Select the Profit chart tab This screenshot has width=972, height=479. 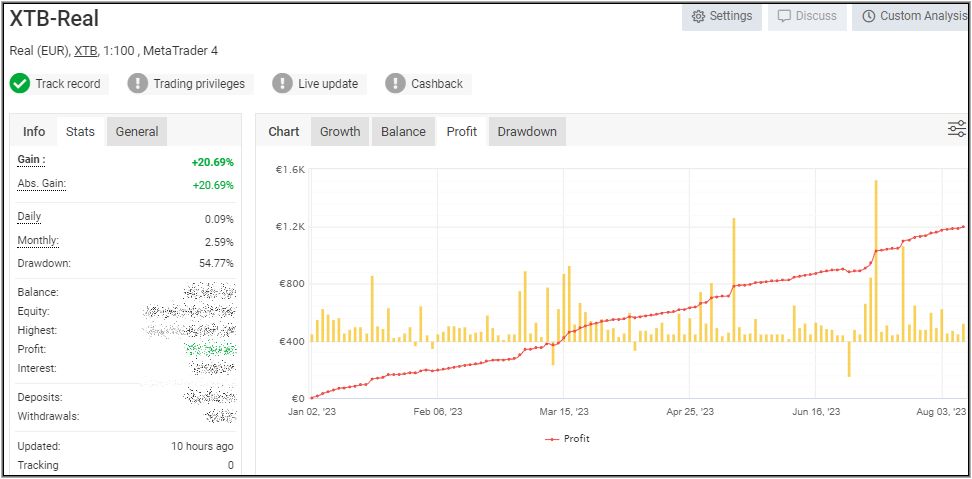click(461, 132)
